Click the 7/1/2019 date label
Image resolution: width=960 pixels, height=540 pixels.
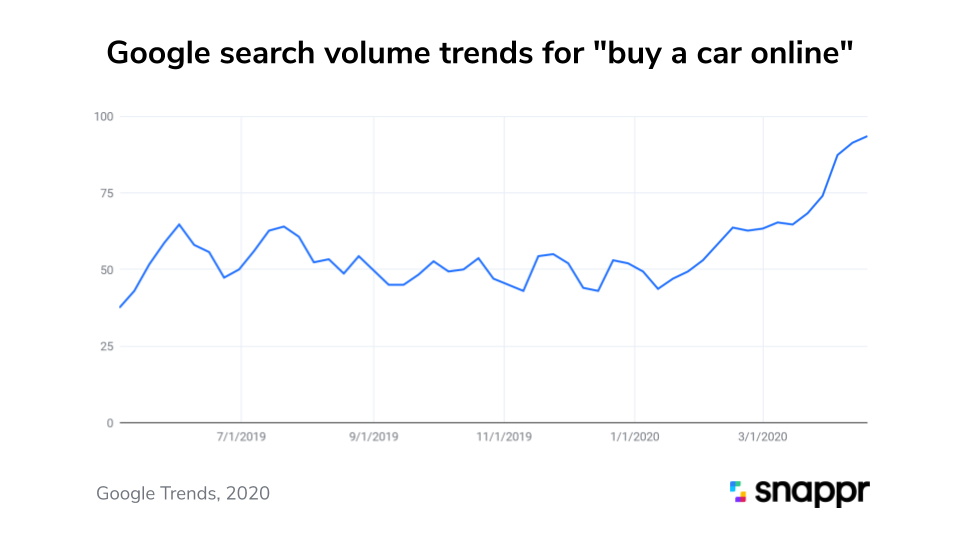pos(242,437)
